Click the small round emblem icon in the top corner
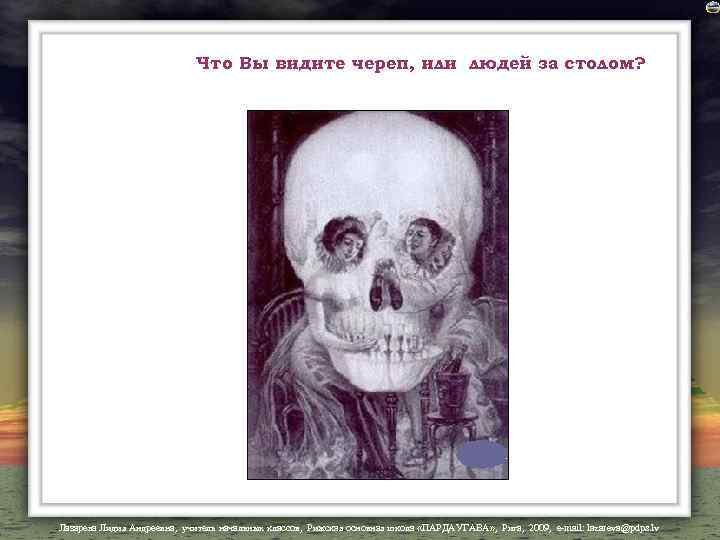The width and height of the screenshot is (720, 540). (x=713, y=7)
